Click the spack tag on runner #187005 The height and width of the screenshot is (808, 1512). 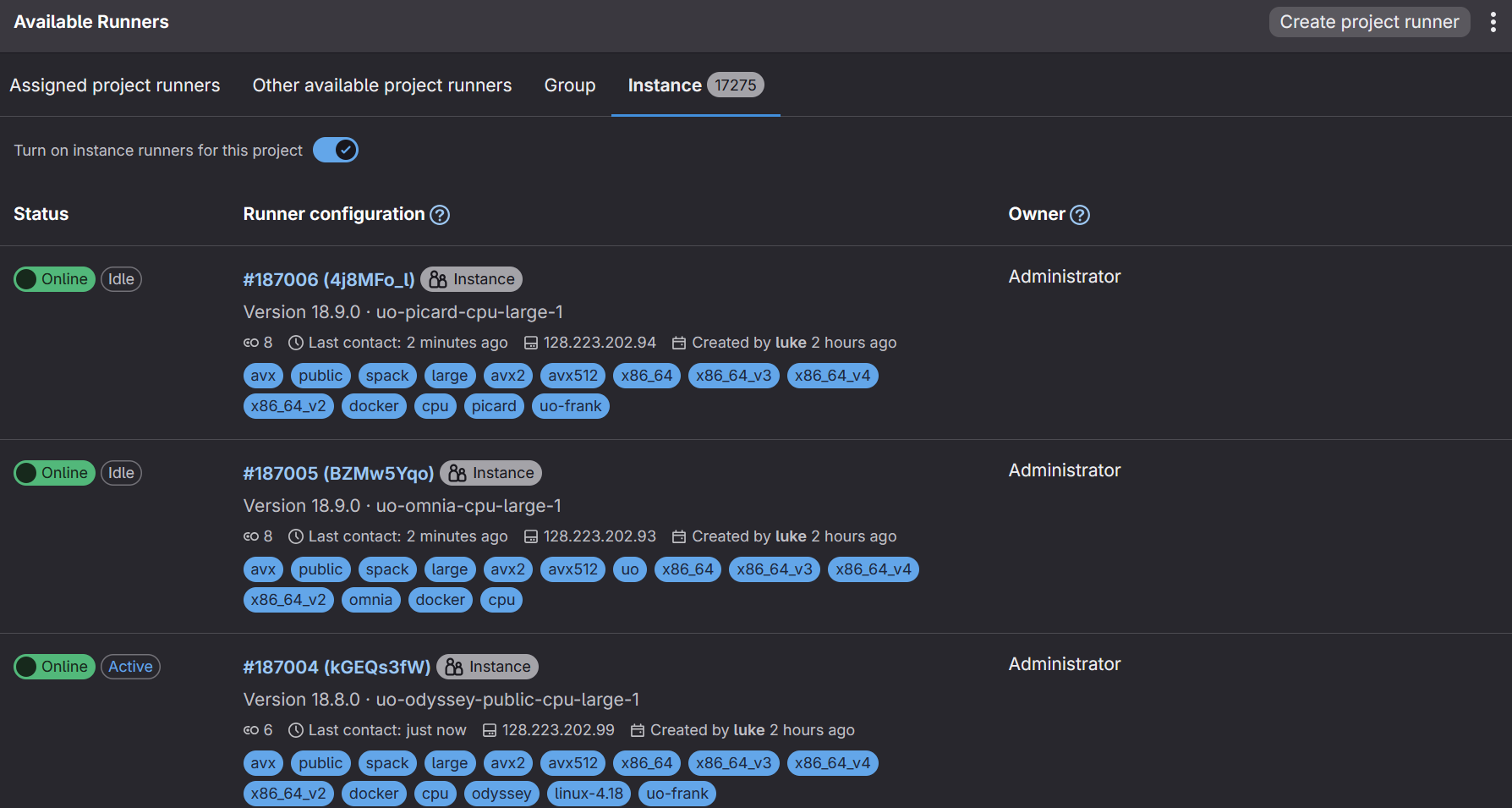pos(387,569)
